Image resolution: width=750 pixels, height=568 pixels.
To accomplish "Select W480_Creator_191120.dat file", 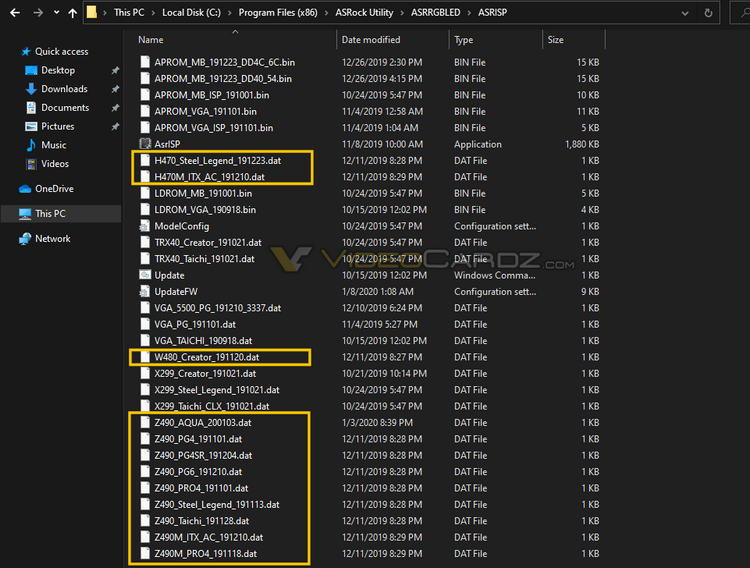I will click(x=207, y=357).
